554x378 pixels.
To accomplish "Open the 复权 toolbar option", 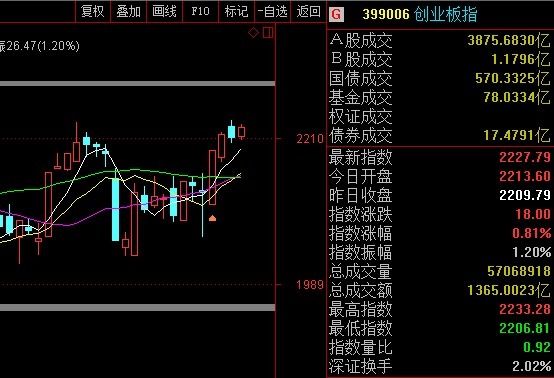I will point(93,11).
